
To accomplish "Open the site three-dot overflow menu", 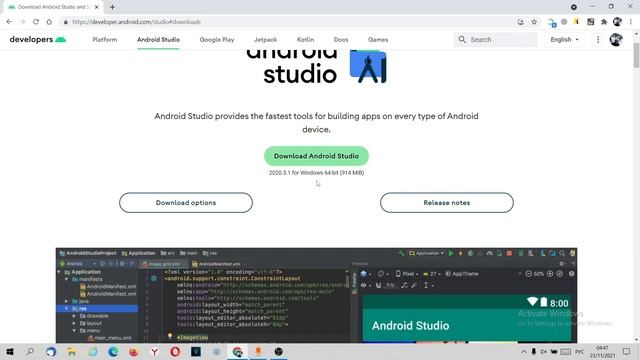I will coord(598,40).
